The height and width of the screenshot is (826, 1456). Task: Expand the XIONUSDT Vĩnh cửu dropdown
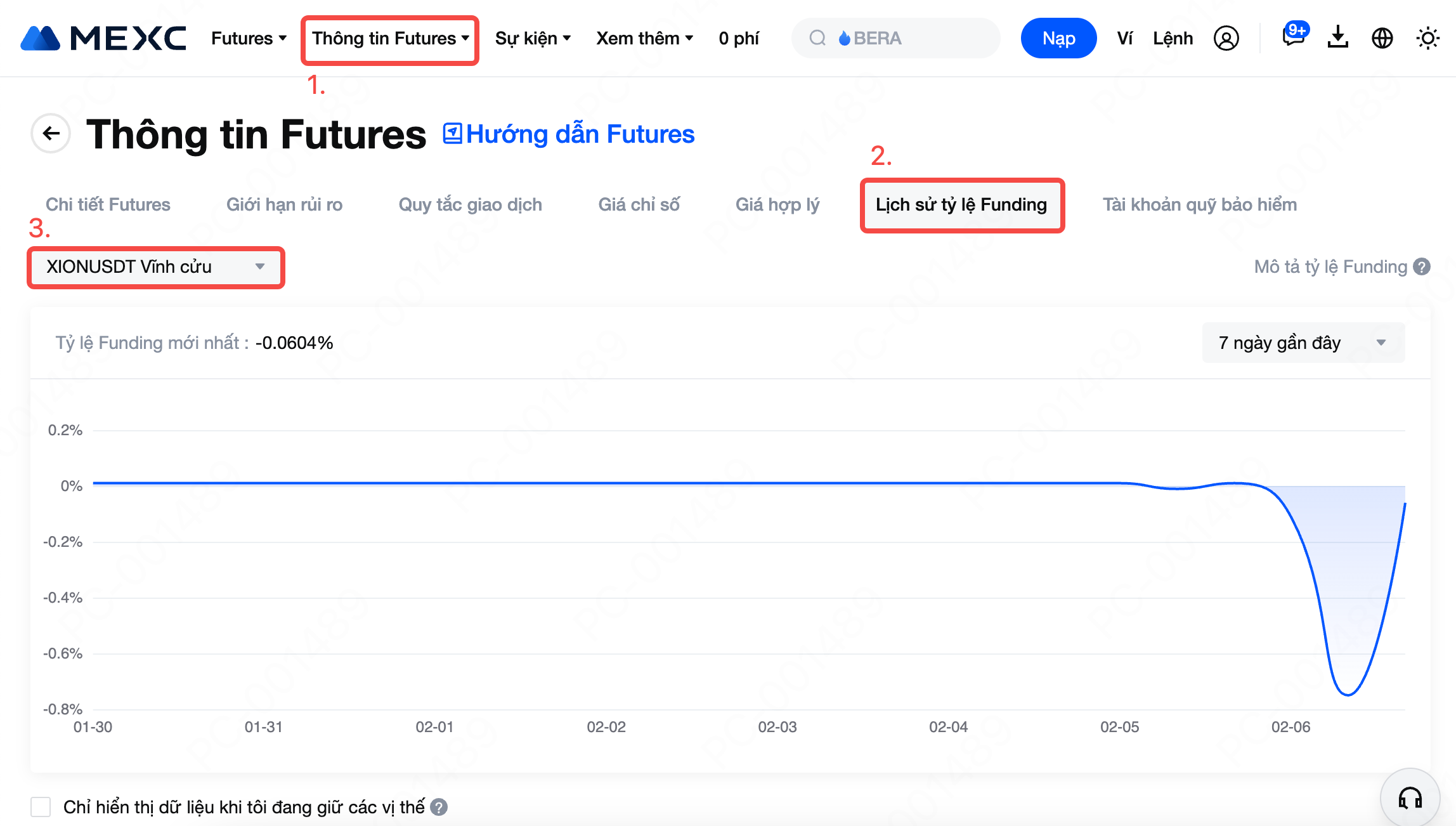(155, 267)
